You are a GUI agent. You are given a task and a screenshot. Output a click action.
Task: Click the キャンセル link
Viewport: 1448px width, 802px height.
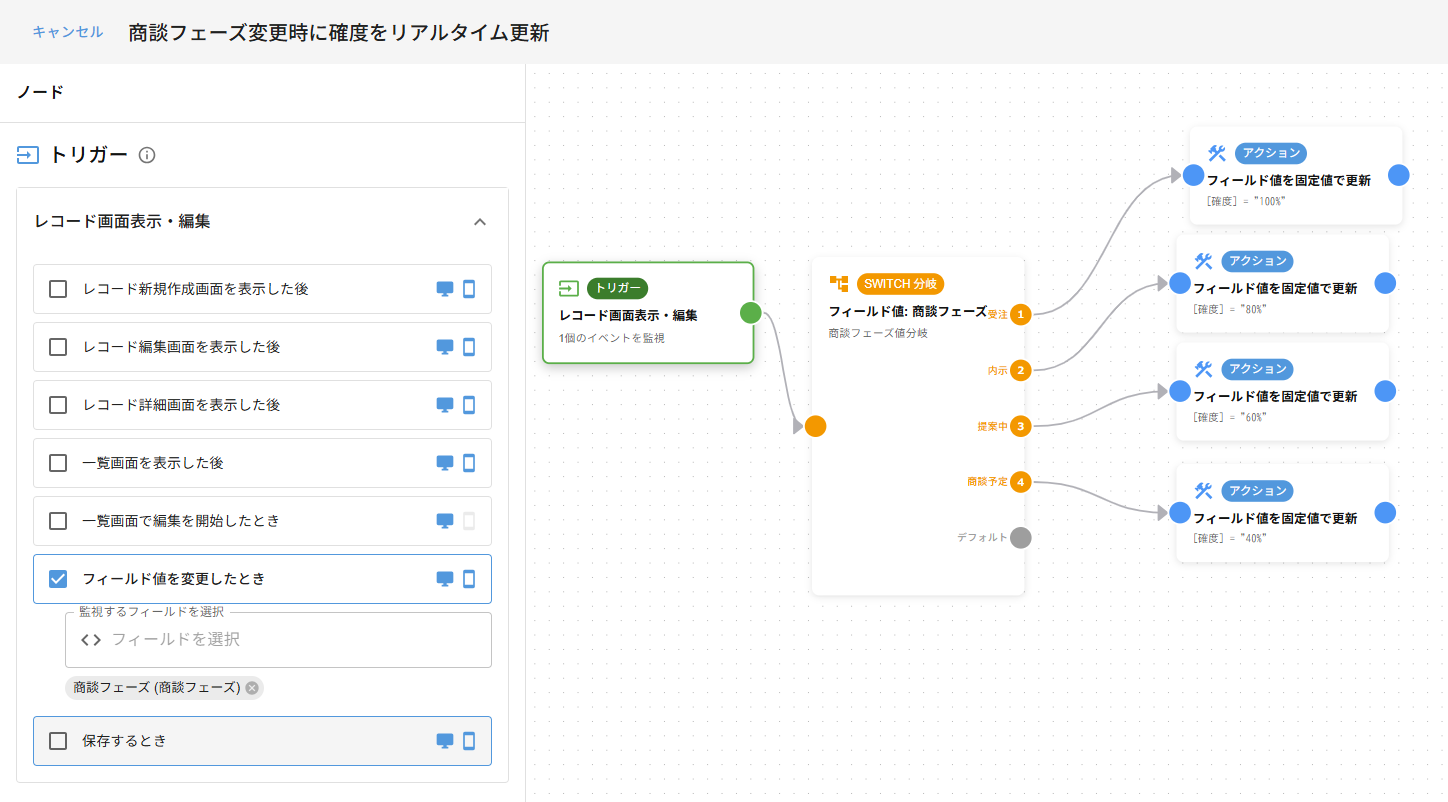pos(67,32)
